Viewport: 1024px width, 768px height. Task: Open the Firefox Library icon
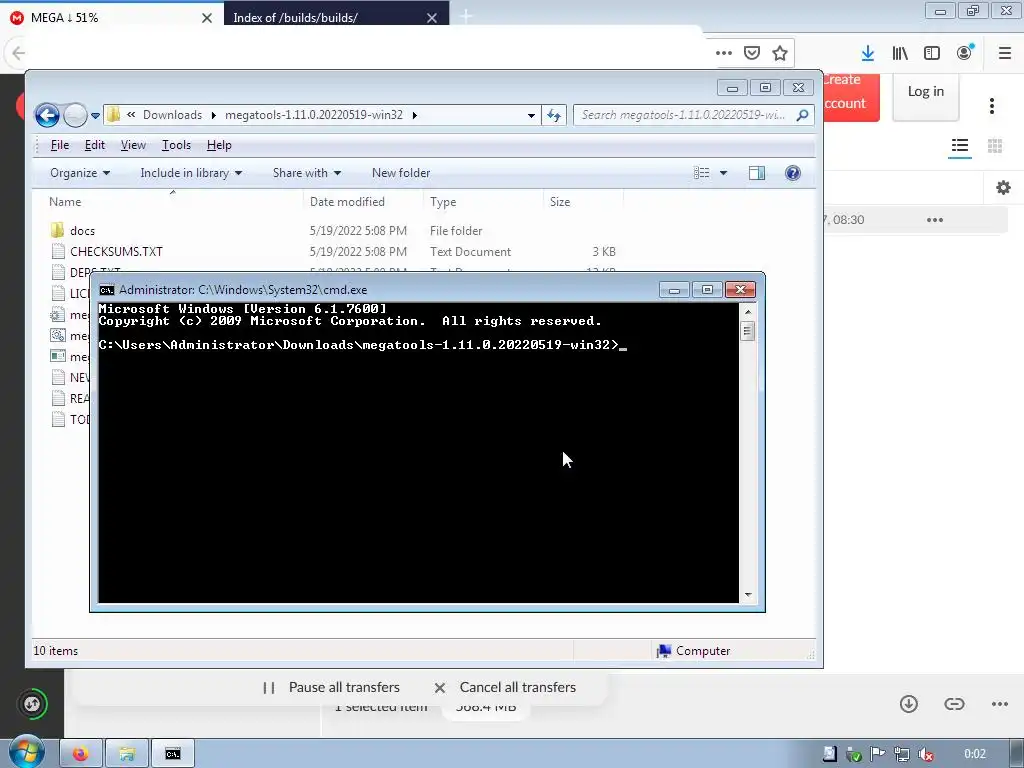(x=900, y=53)
